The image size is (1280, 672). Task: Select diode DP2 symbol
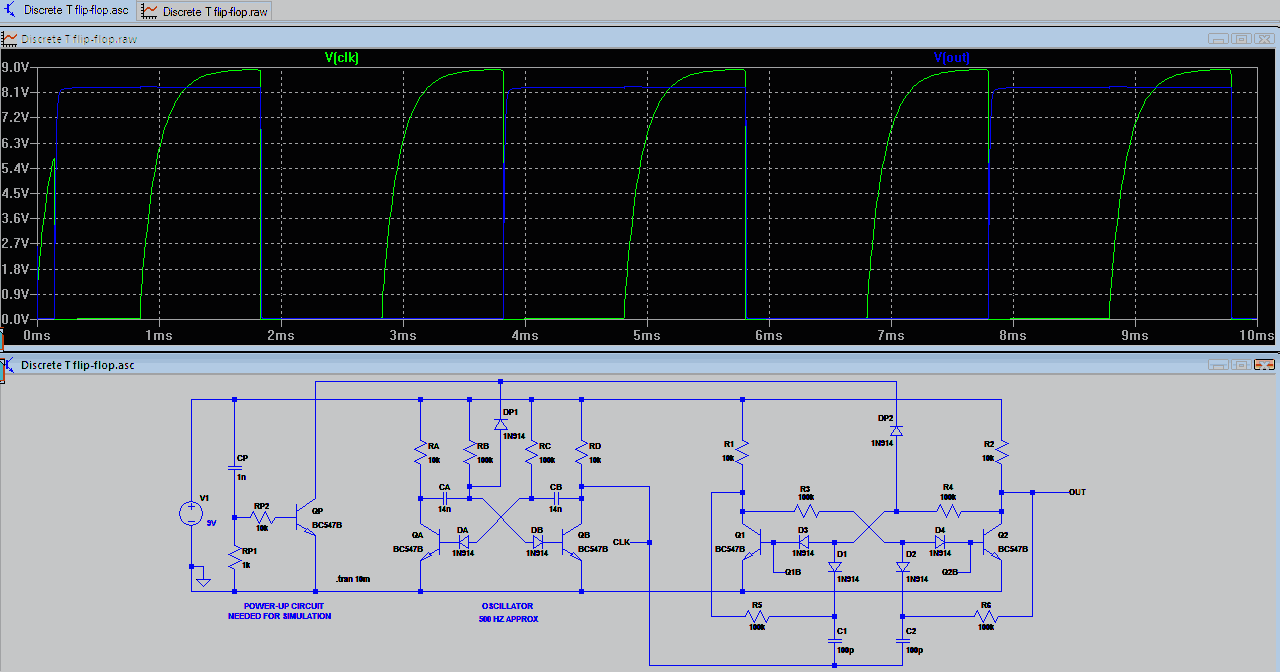pyautogui.click(x=897, y=430)
